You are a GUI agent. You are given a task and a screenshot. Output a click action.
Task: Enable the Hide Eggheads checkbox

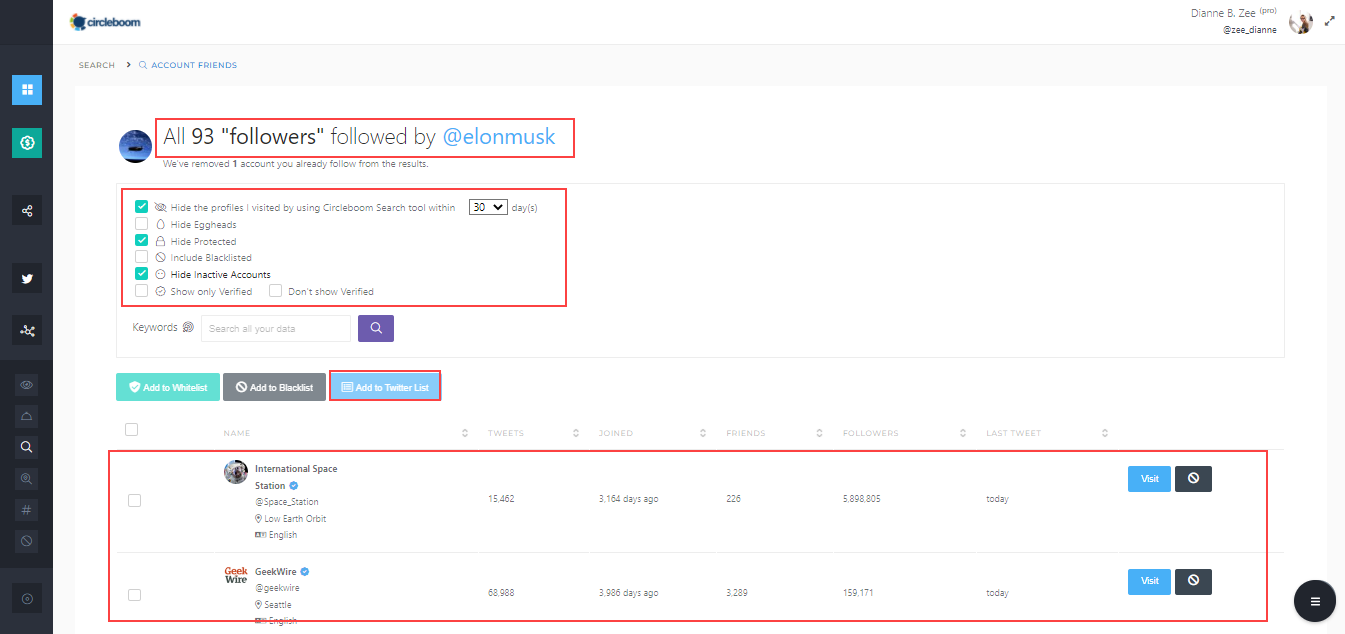point(142,224)
